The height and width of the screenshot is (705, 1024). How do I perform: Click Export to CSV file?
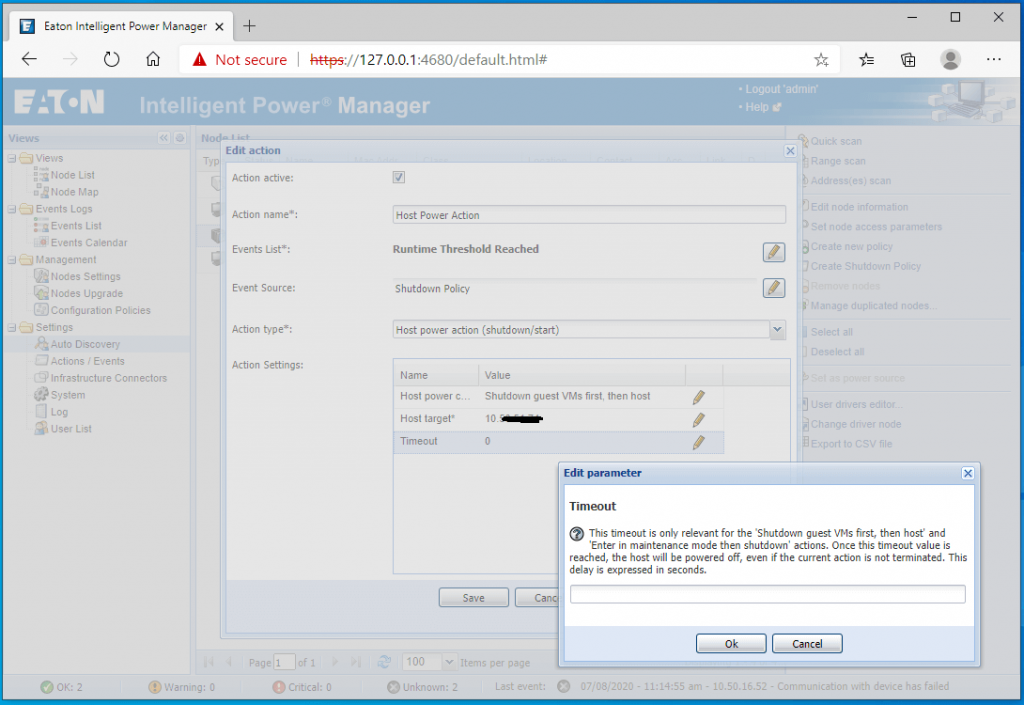point(851,444)
